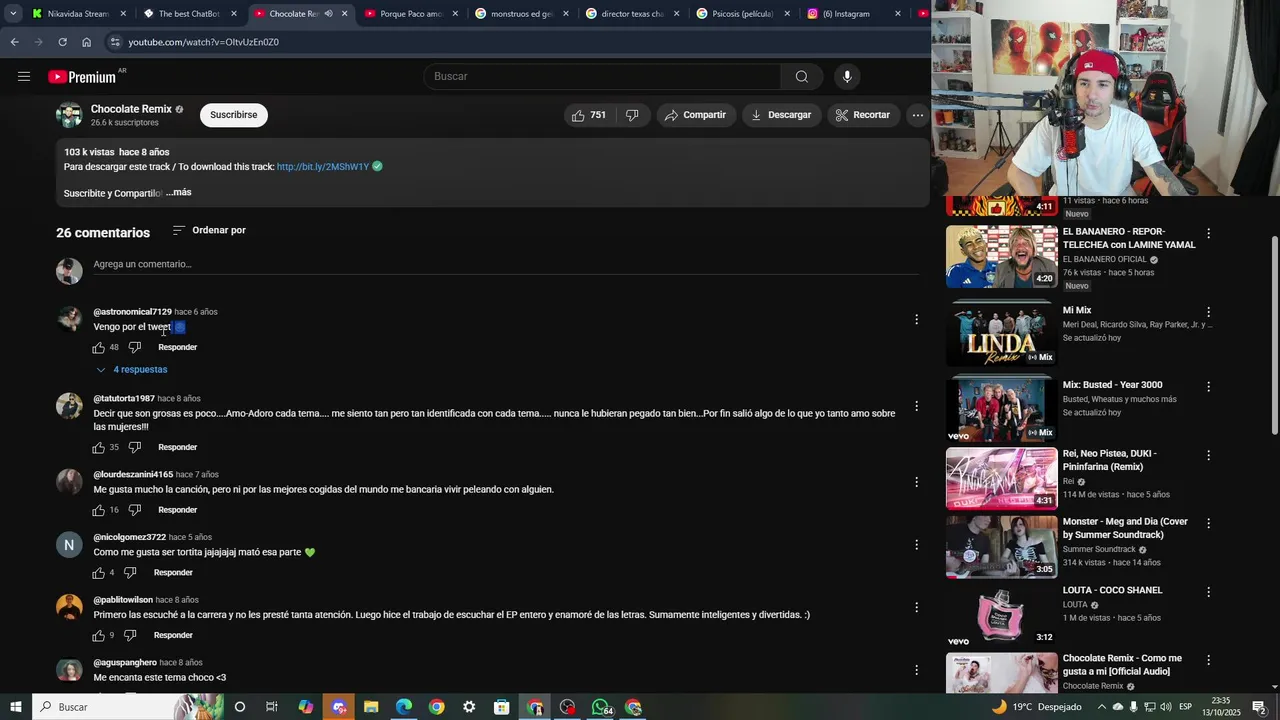Reply to @astronomical7129 with Responder

point(178,348)
